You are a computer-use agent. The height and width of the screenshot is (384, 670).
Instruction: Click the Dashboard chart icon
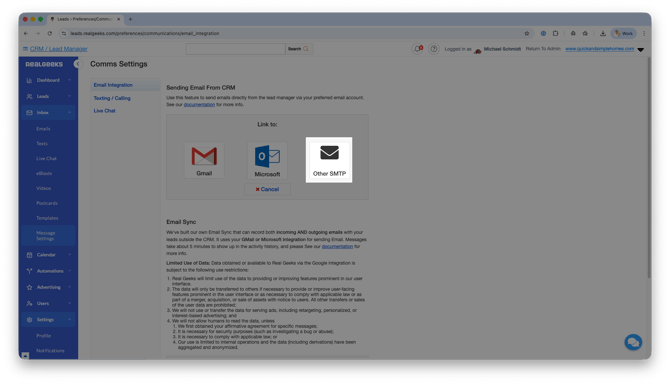pyautogui.click(x=29, y=80)
